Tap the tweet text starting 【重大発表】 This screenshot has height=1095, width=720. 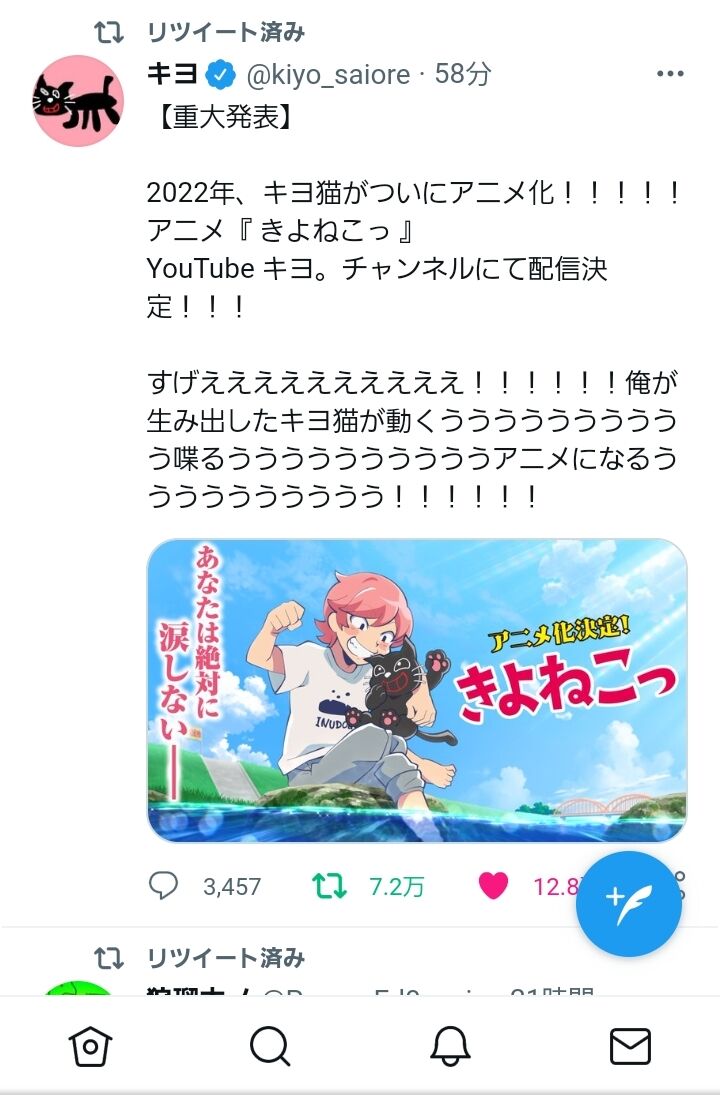click(413, 307)
